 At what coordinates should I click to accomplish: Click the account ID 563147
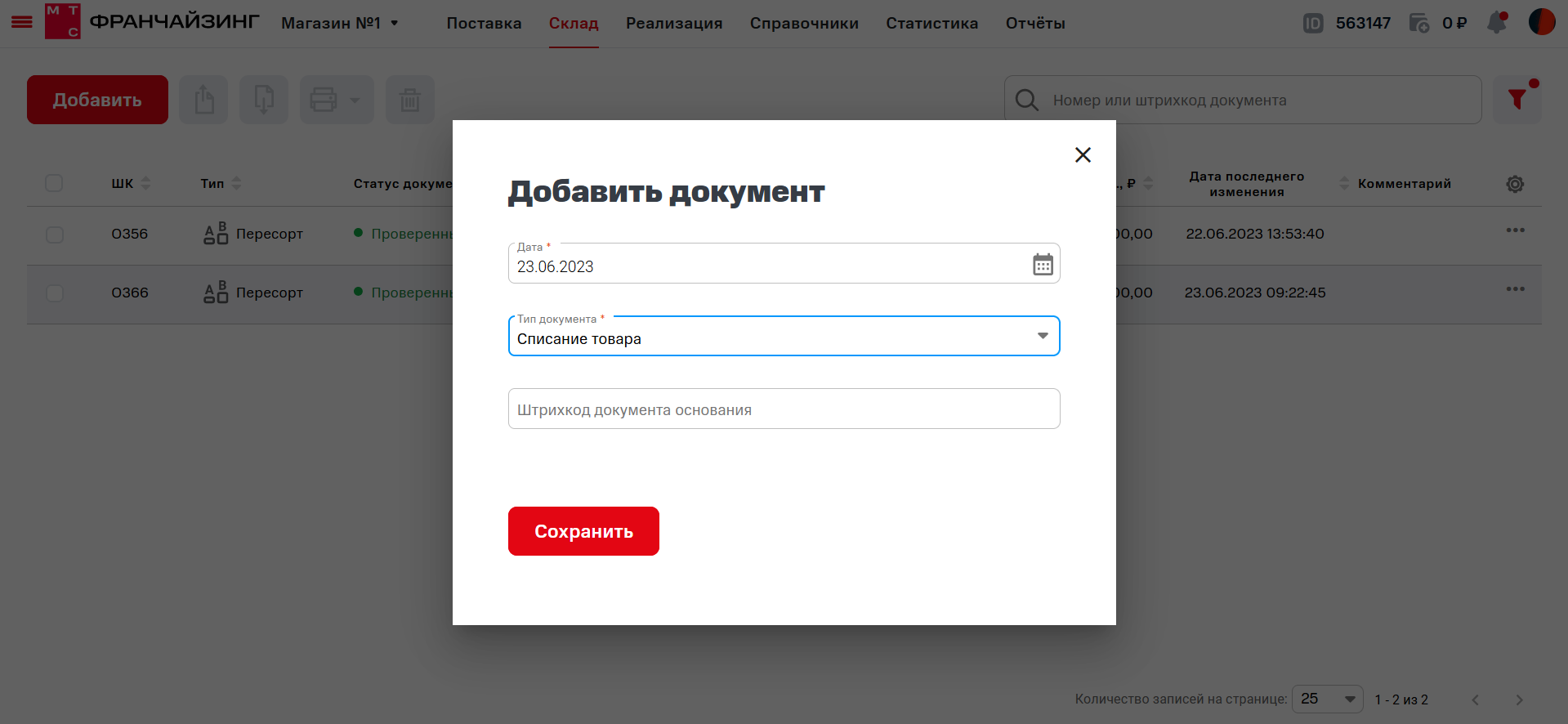pyautogui.click(x=1363, y=23)
